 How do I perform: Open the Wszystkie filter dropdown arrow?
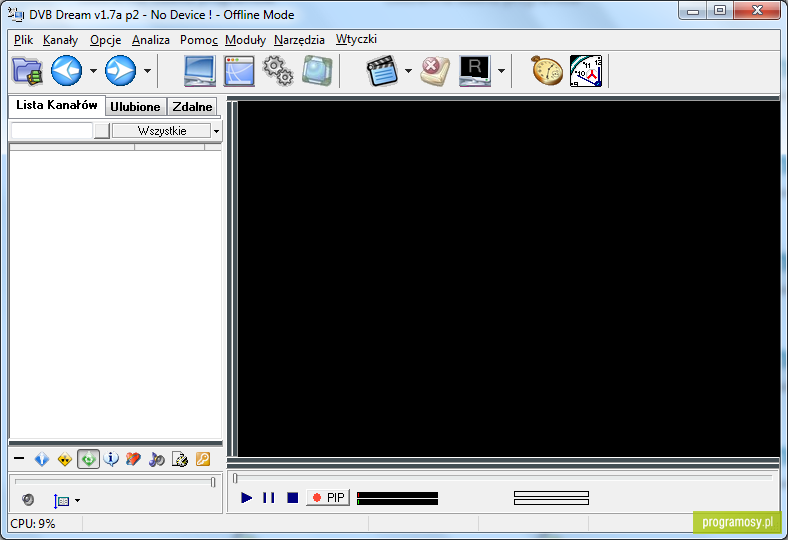tap(216, 131)
